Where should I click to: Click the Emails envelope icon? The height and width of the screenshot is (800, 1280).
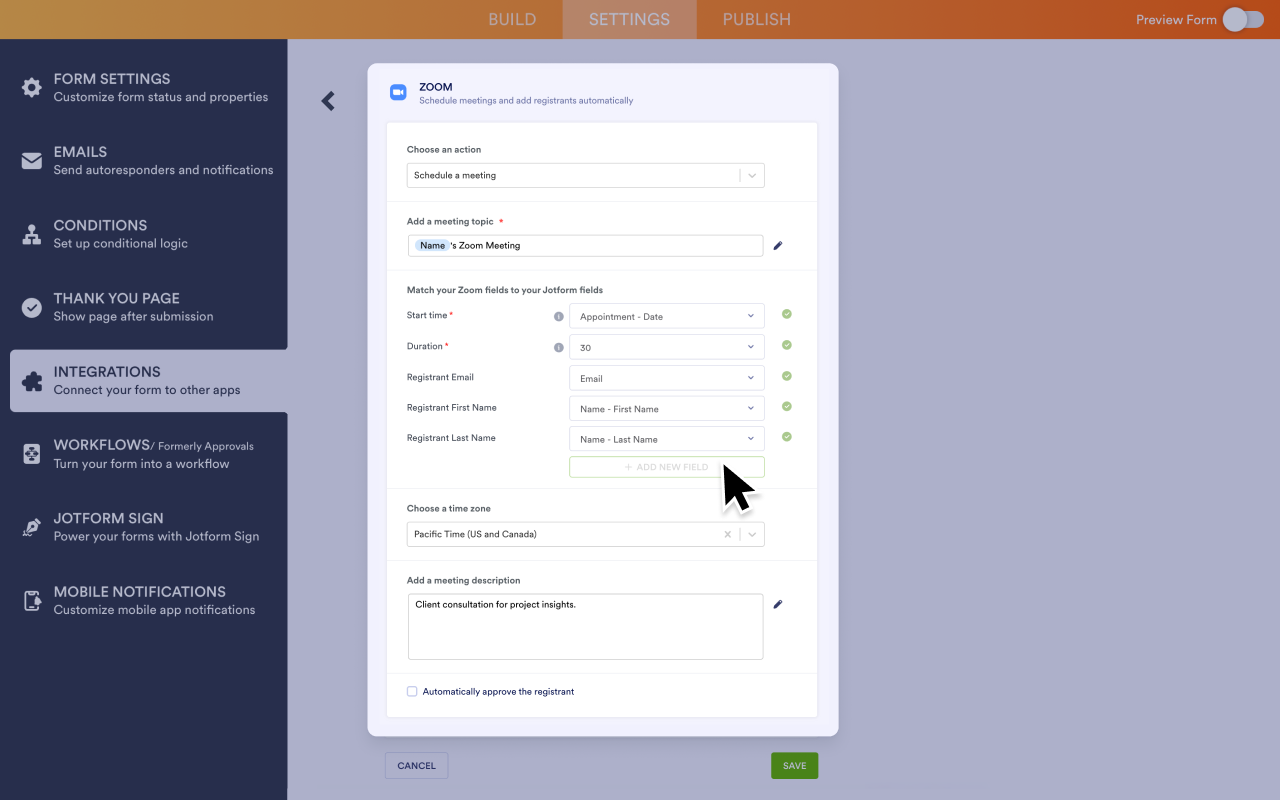pos(32,161)
